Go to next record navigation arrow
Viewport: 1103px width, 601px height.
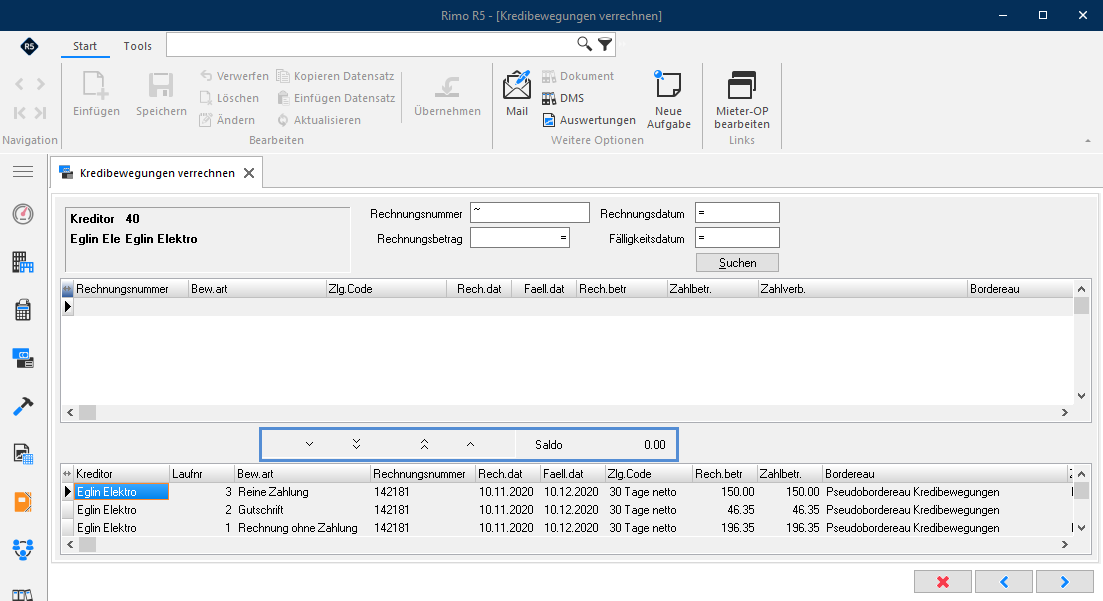click(x=41, y=84)
